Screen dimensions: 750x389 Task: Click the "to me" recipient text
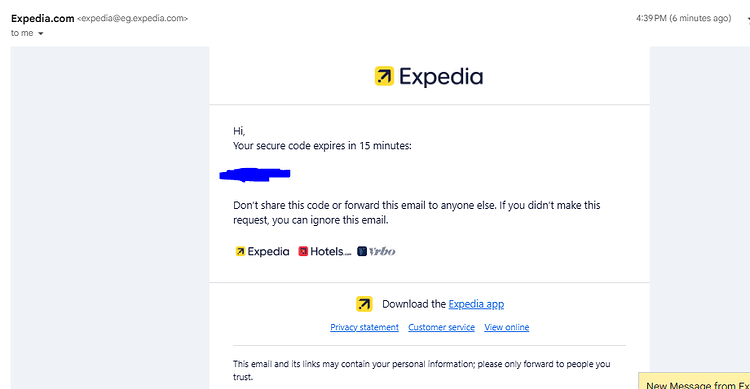coord(22,33)
